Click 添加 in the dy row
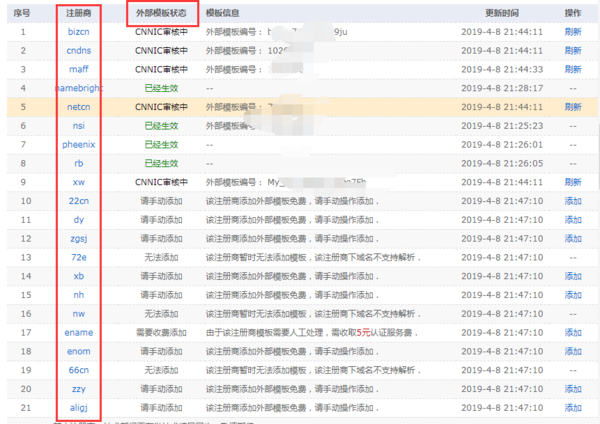 (x=573, y=220)
